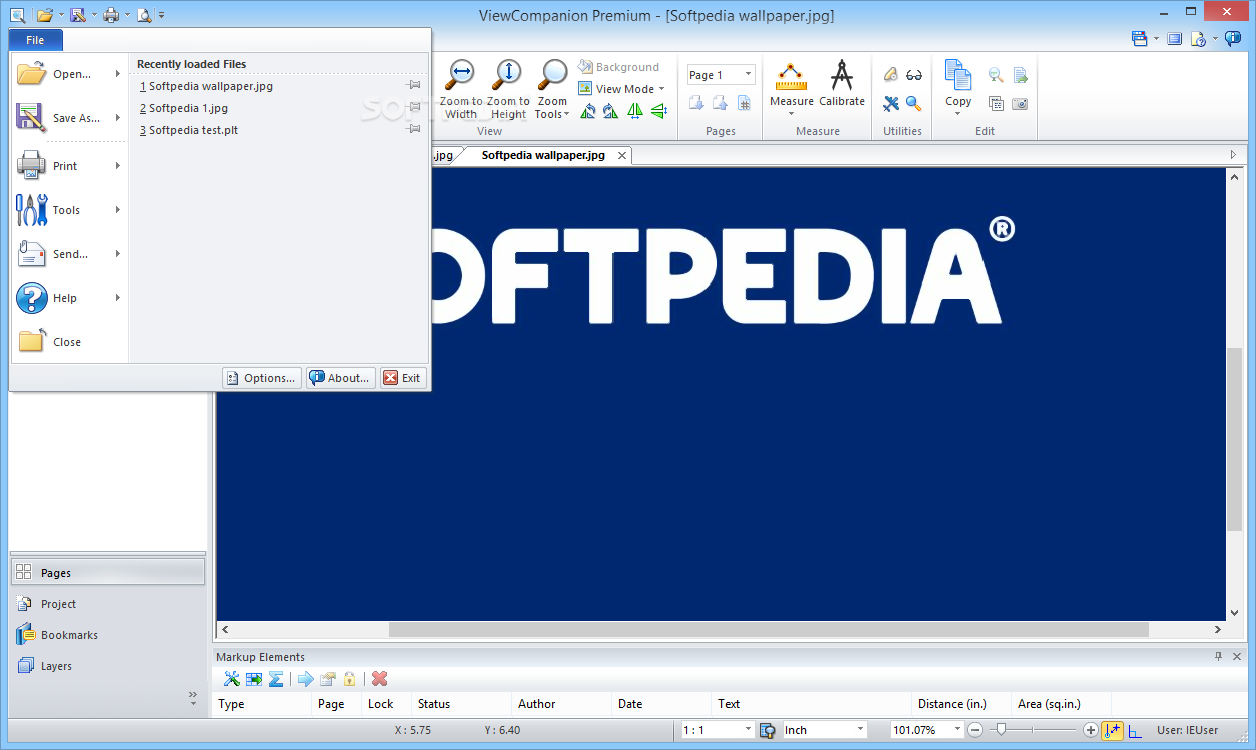The width and height of the screenshot is (1256, 750).
Task: Click Close in the File menu
Action: pyautogui.click(x=69, y=342)
